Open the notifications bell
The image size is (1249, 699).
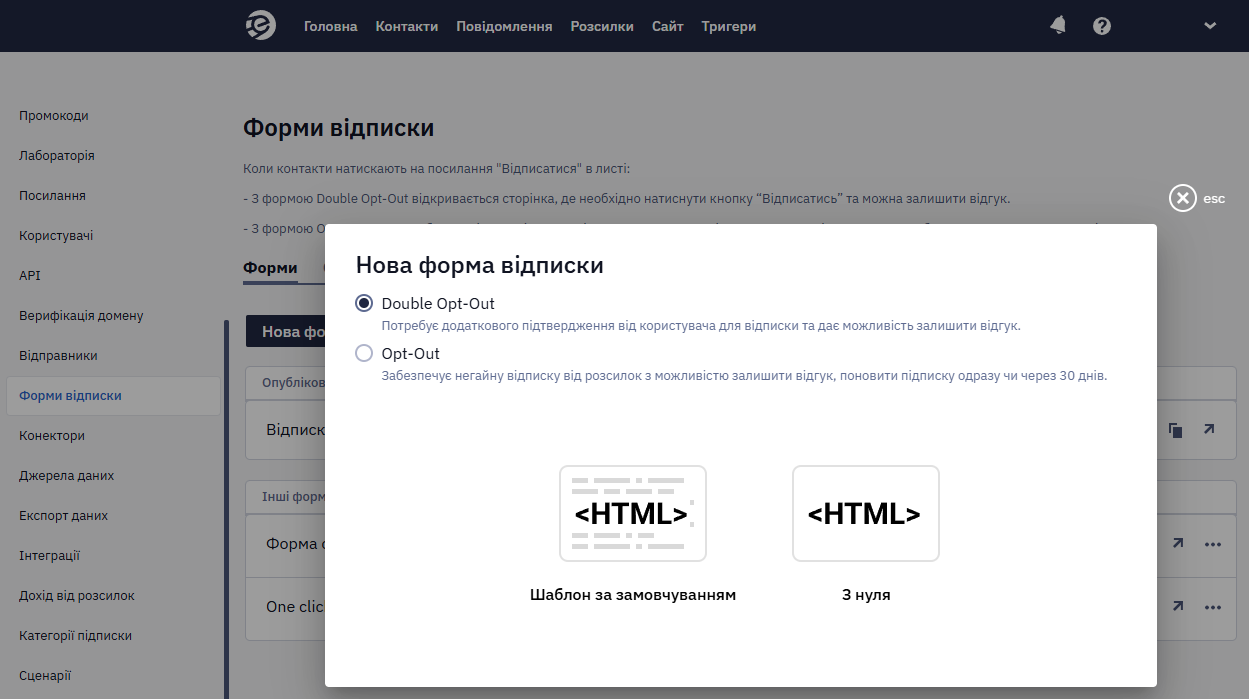[x=1058, y=26]
